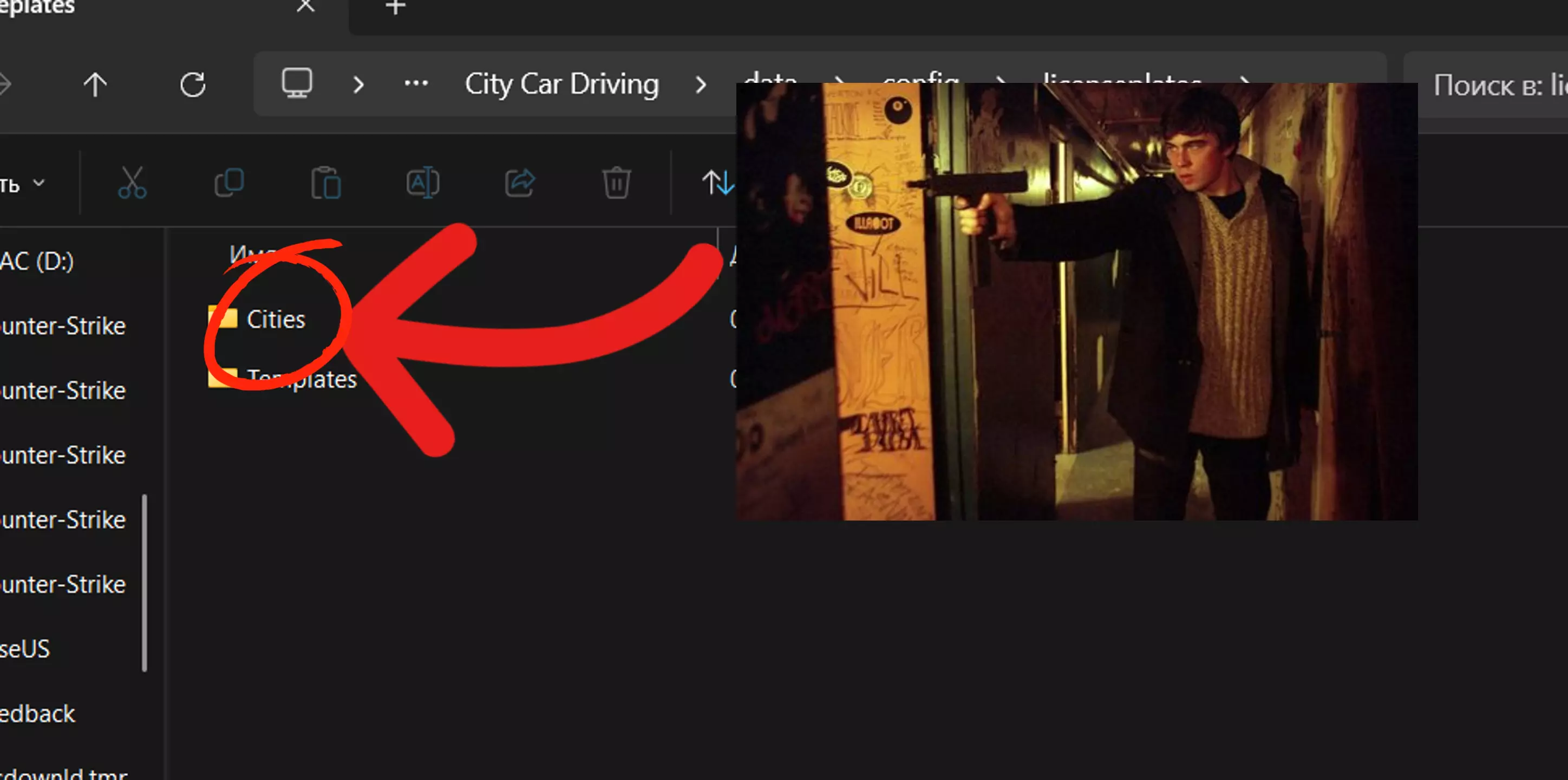Click the Copy icon in toolbar
This screenshot has width=1568, height=780.
point(229,183)
